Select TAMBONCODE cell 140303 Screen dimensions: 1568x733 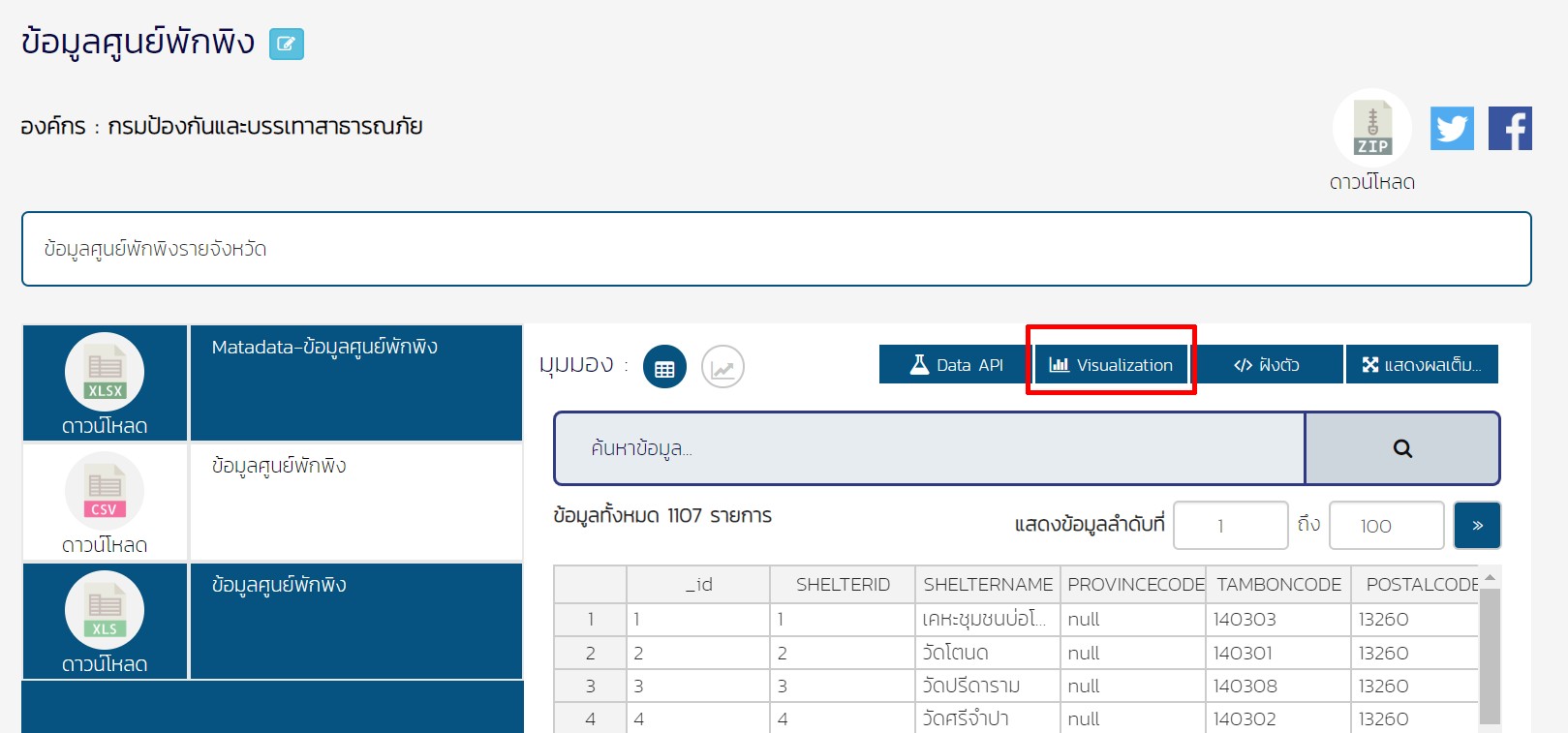[1278, 620]
